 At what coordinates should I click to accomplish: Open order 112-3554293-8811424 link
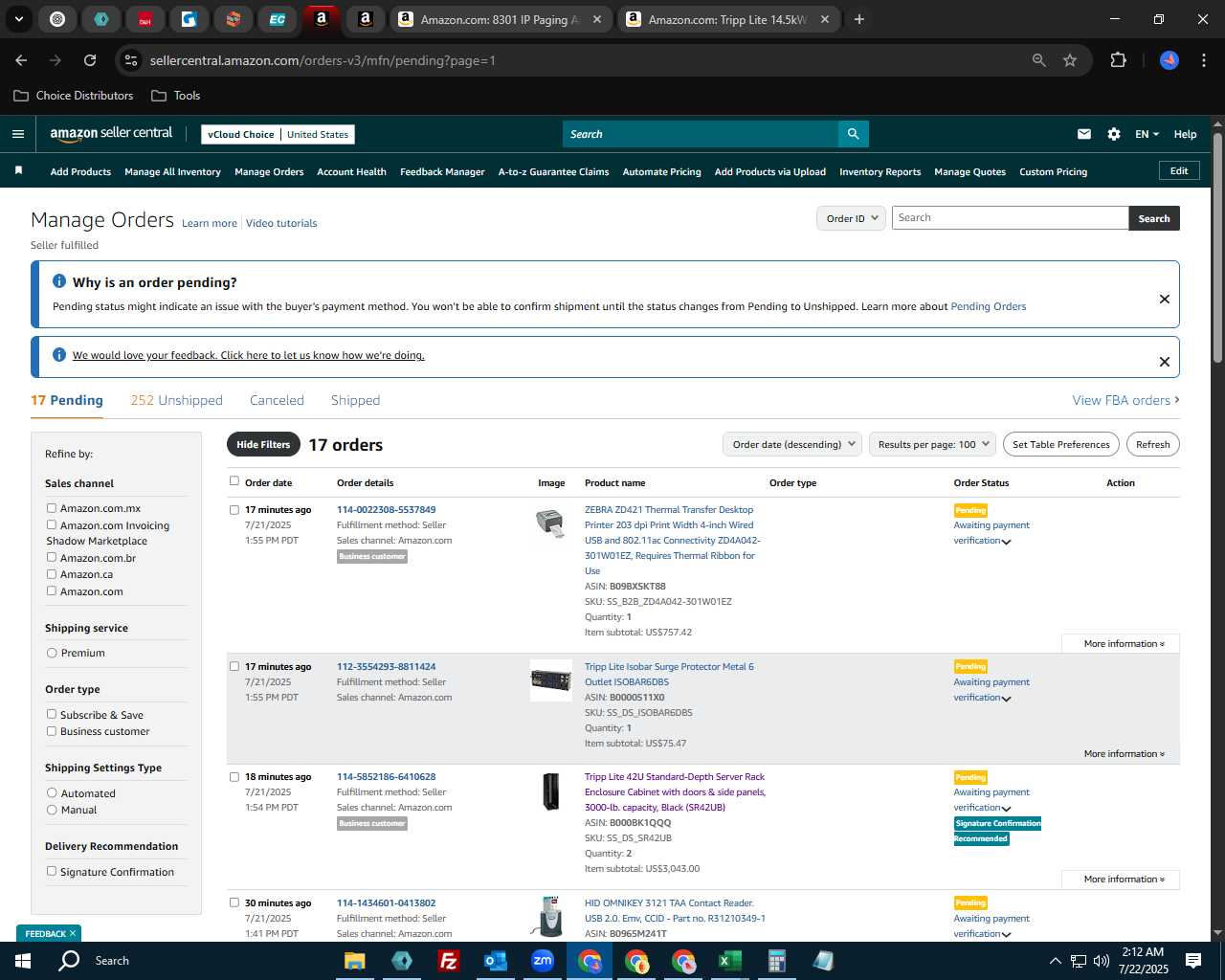coord(386,666)
